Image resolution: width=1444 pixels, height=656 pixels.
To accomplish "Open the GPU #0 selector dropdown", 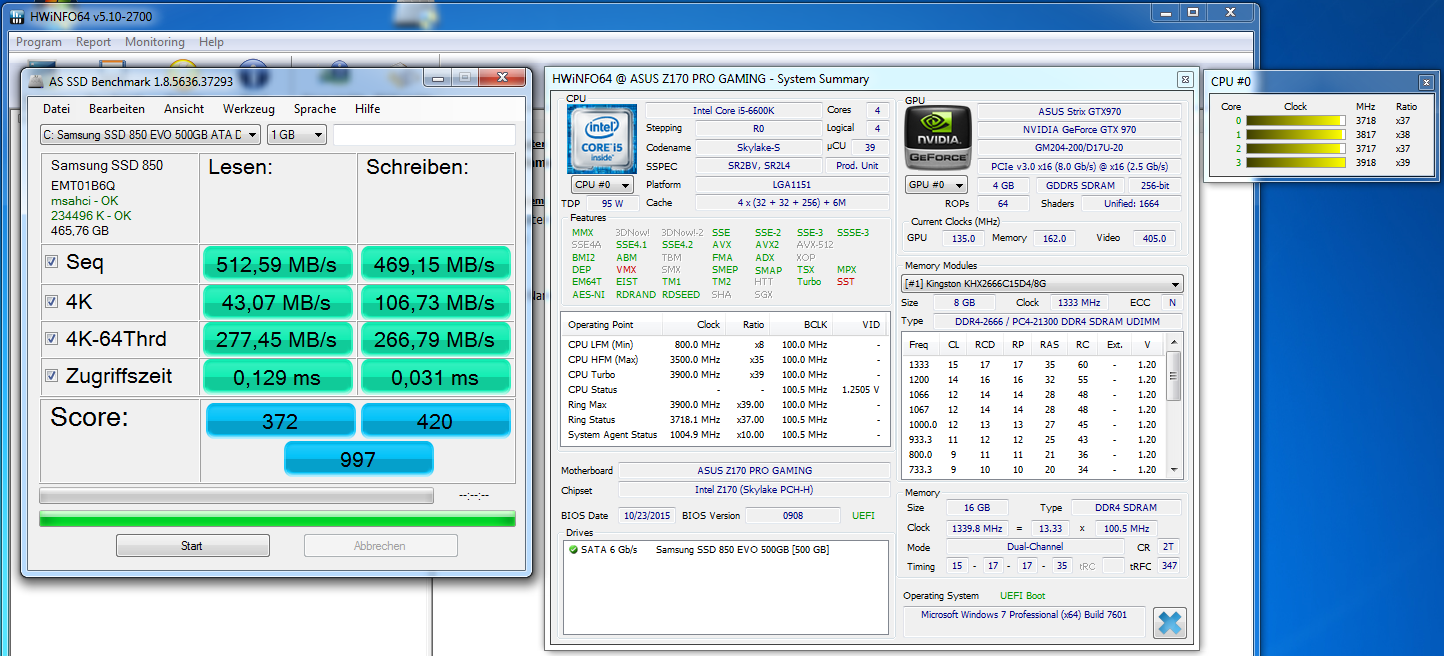I will (x=937, y=185).
